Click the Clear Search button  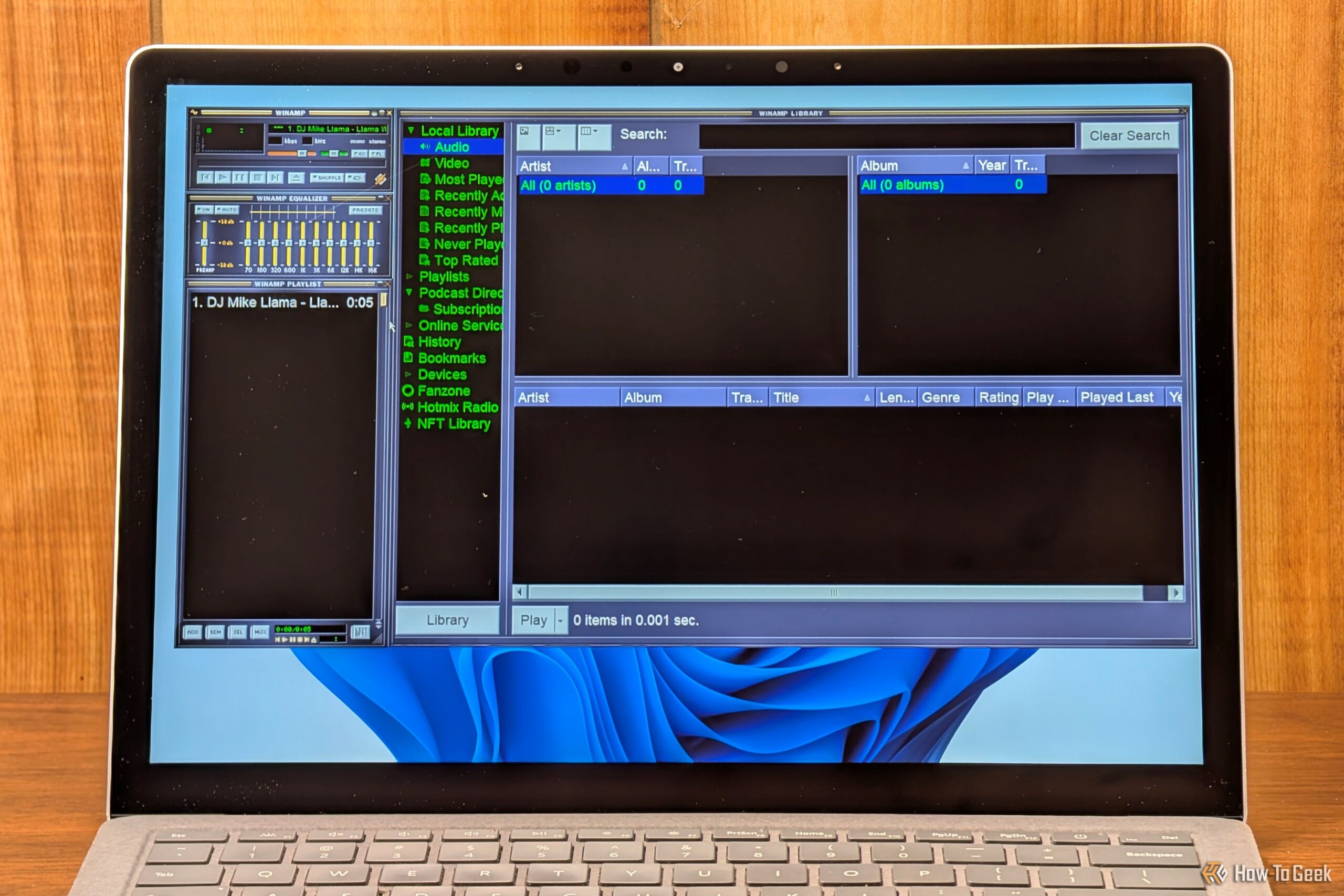tap(1129, 135)
